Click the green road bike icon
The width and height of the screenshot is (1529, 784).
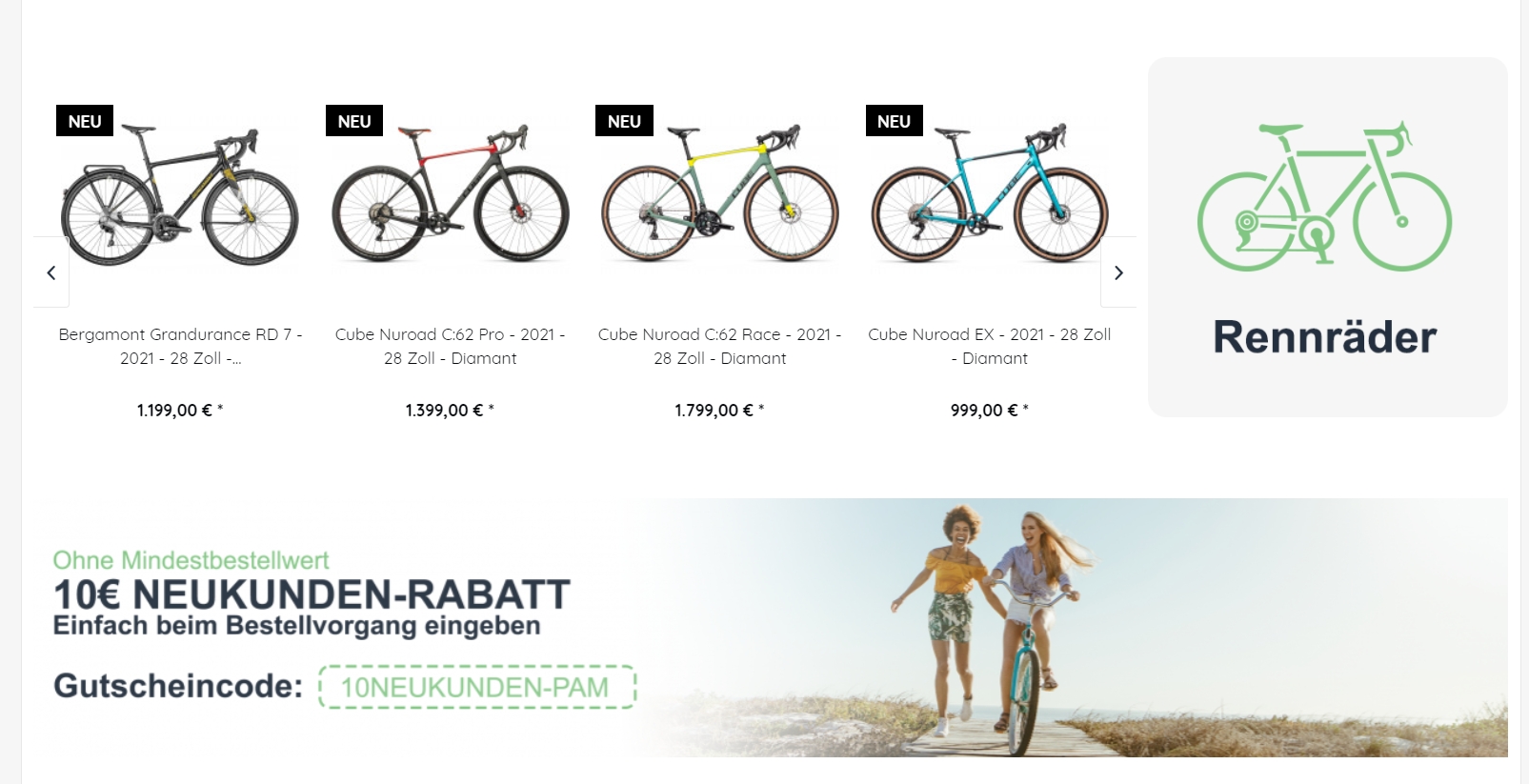click(x=1324, y=195)
